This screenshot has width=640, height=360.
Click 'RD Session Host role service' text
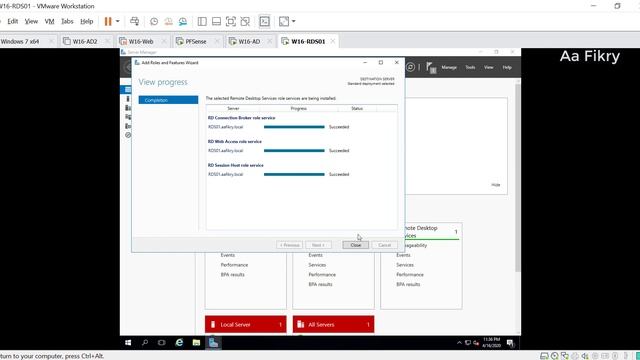coord(236,165)
